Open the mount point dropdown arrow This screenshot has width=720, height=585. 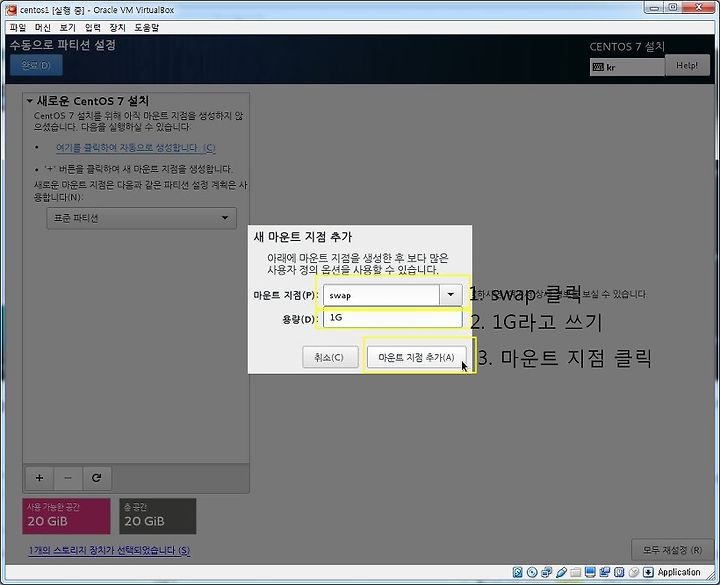coord(450,295)
